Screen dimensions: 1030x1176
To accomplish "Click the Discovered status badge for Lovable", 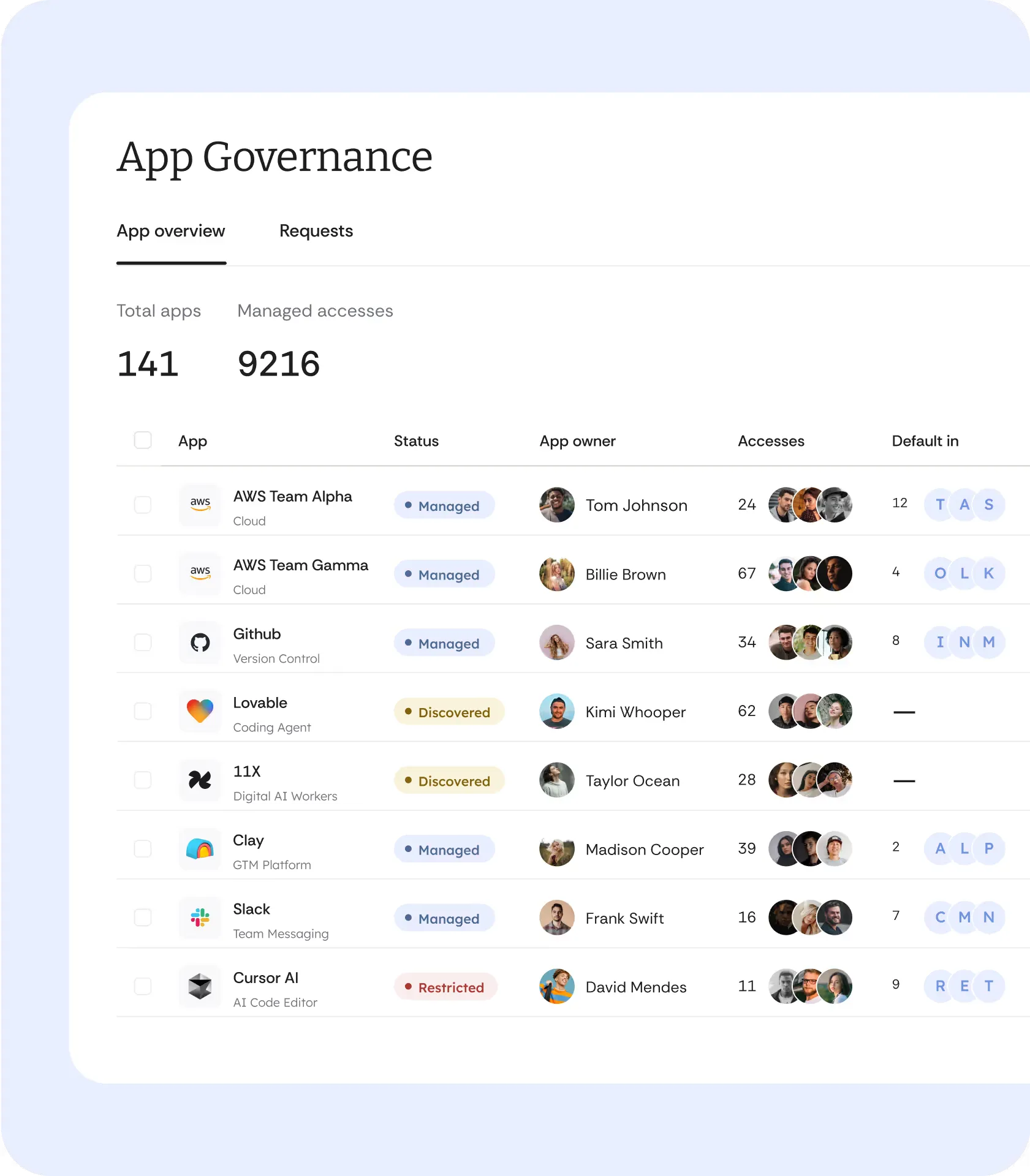I will pyautogui.click(x=449, y=712).
